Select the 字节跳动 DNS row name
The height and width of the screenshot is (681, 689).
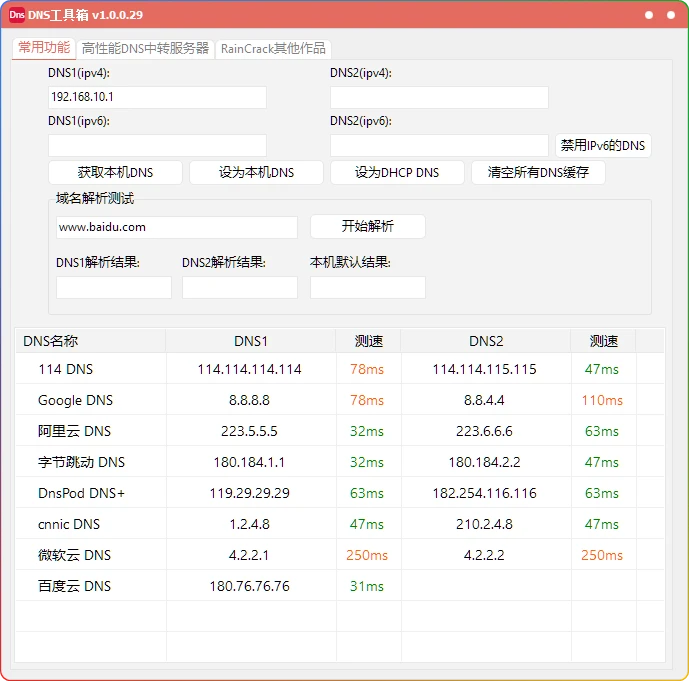point(81,462)
